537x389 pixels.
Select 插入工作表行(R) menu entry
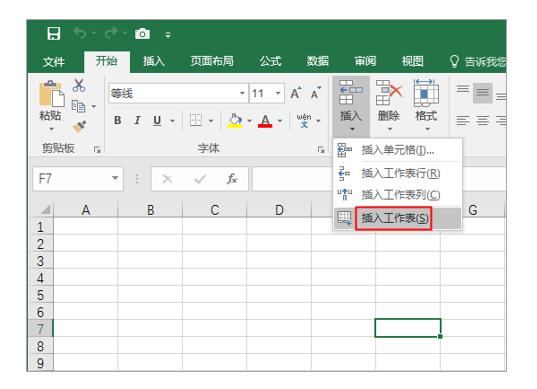coord(397,173)
